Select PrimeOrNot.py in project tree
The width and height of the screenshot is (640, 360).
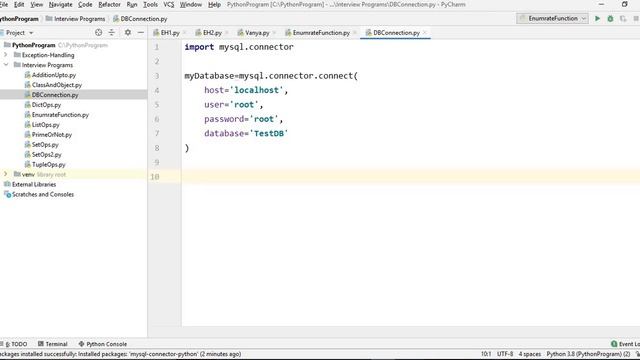(52, 135)
